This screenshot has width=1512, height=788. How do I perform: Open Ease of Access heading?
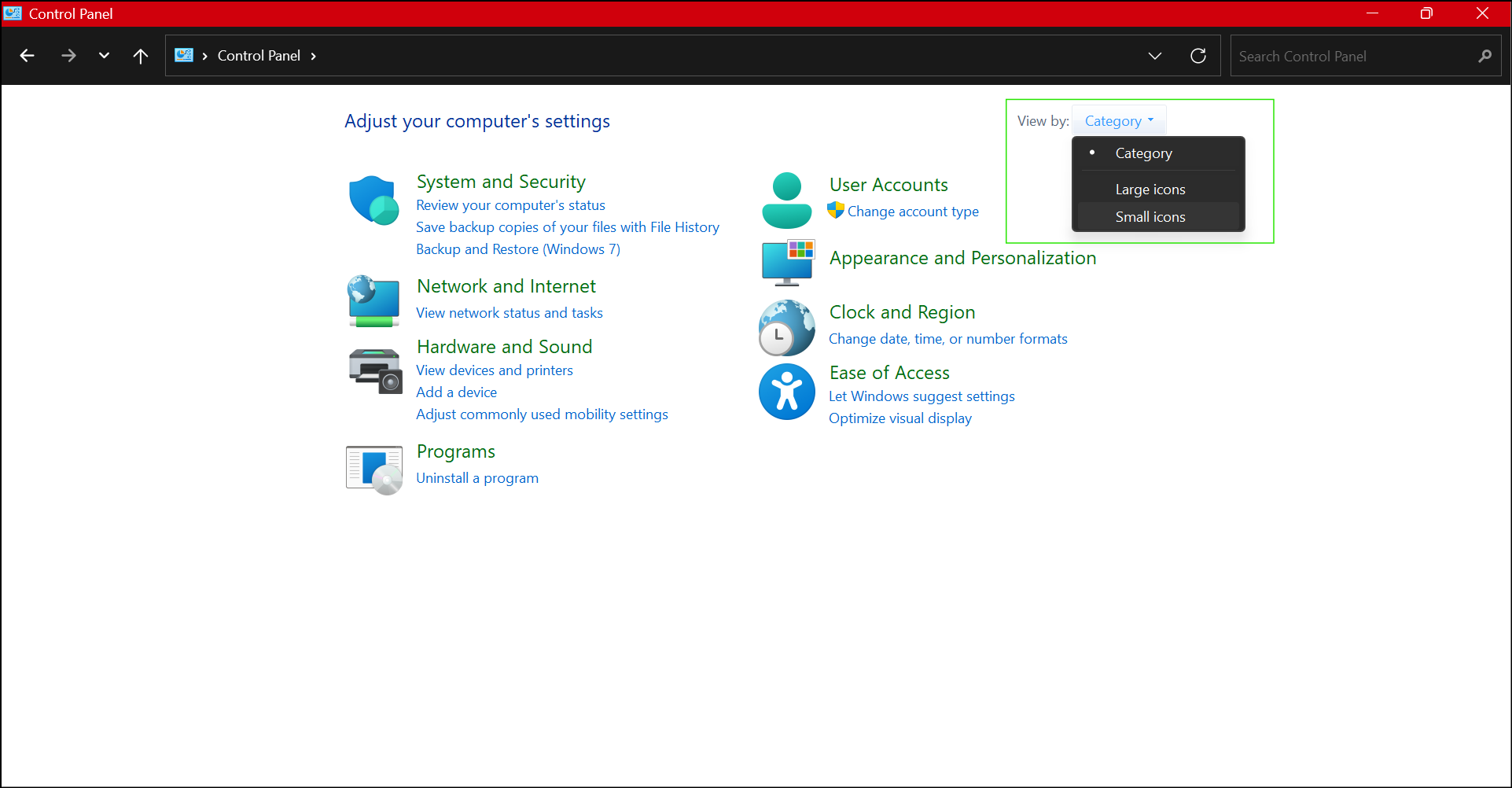coord(889,373)
